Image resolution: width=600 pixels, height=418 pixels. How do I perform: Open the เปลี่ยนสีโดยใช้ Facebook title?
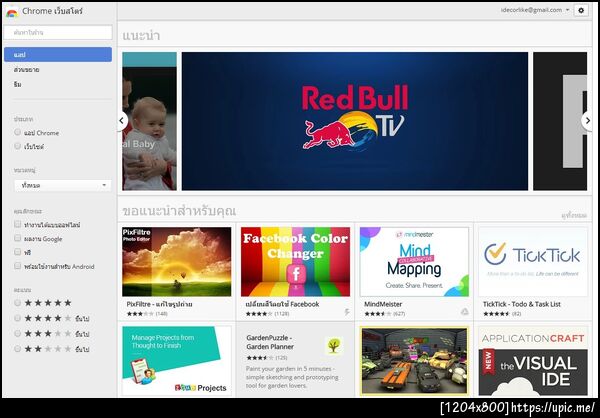pyautogui.click(x=282, y=304)
